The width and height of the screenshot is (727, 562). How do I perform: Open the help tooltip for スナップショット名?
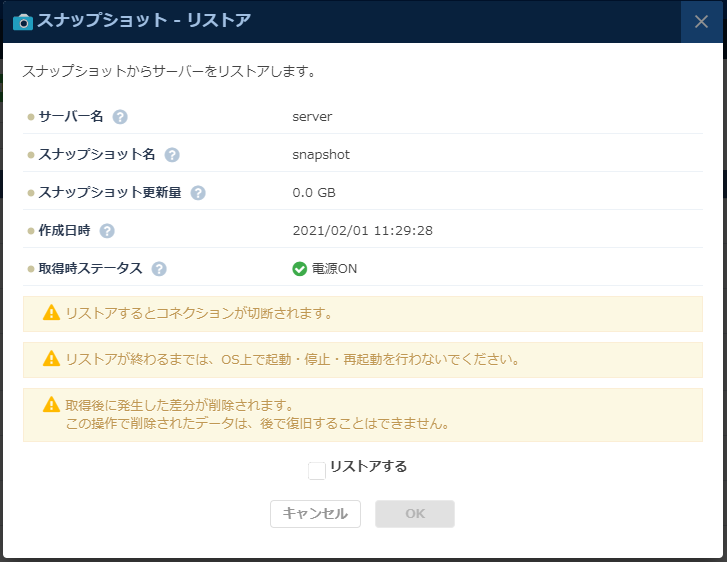172,155
